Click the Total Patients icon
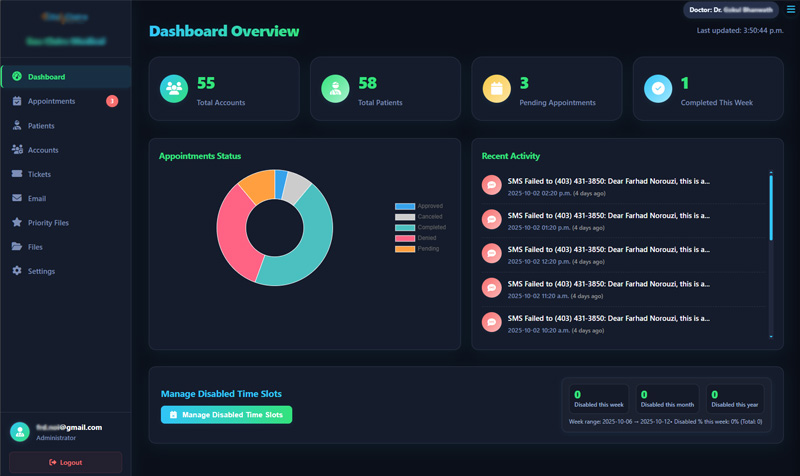 coord(335,89)
